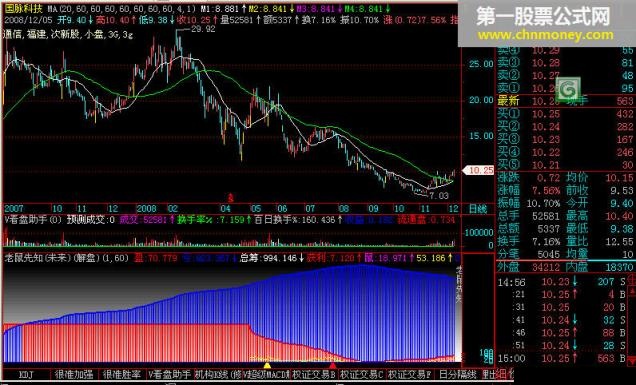Click the 2007 year label on time axis
Screen dimensions: 636x385
tap(14, 209)
